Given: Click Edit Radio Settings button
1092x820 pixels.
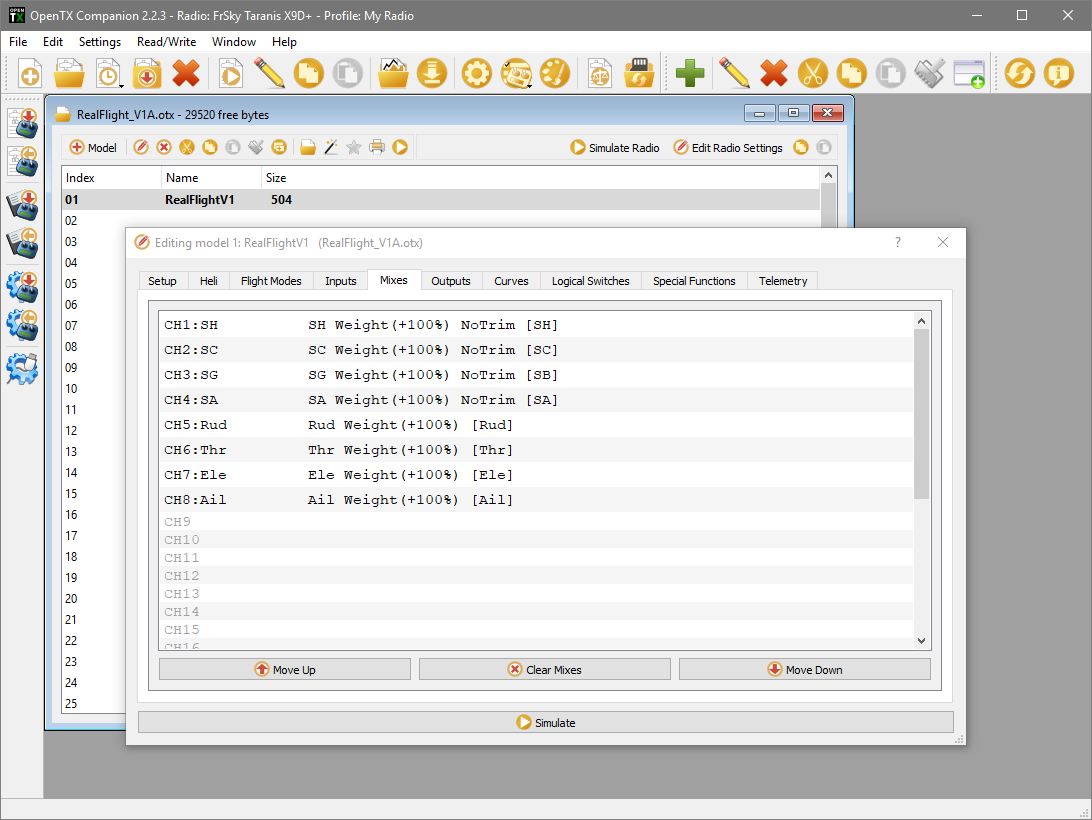Looking at the screenshot, I should pyautogui.click(x=728, y=148).
